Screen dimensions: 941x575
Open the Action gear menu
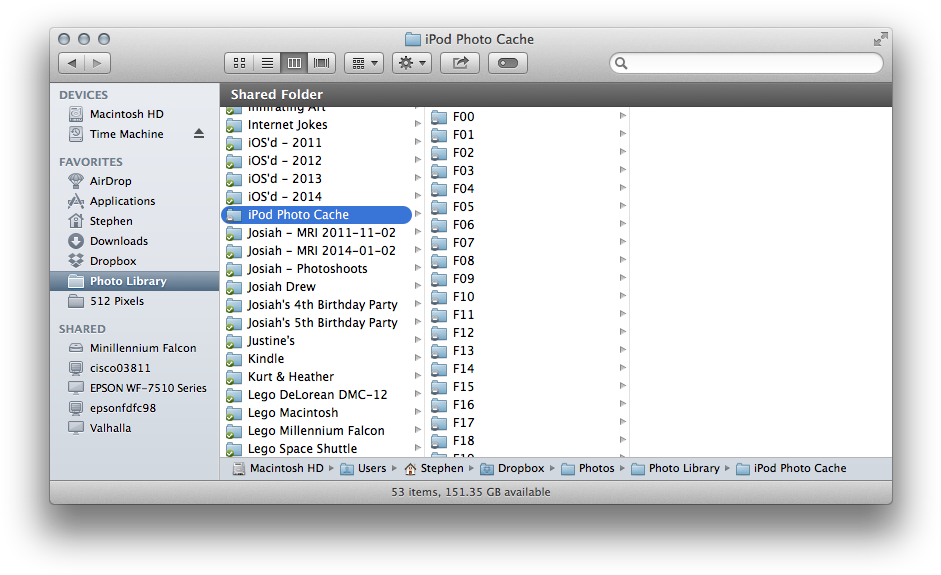[412, 63]
